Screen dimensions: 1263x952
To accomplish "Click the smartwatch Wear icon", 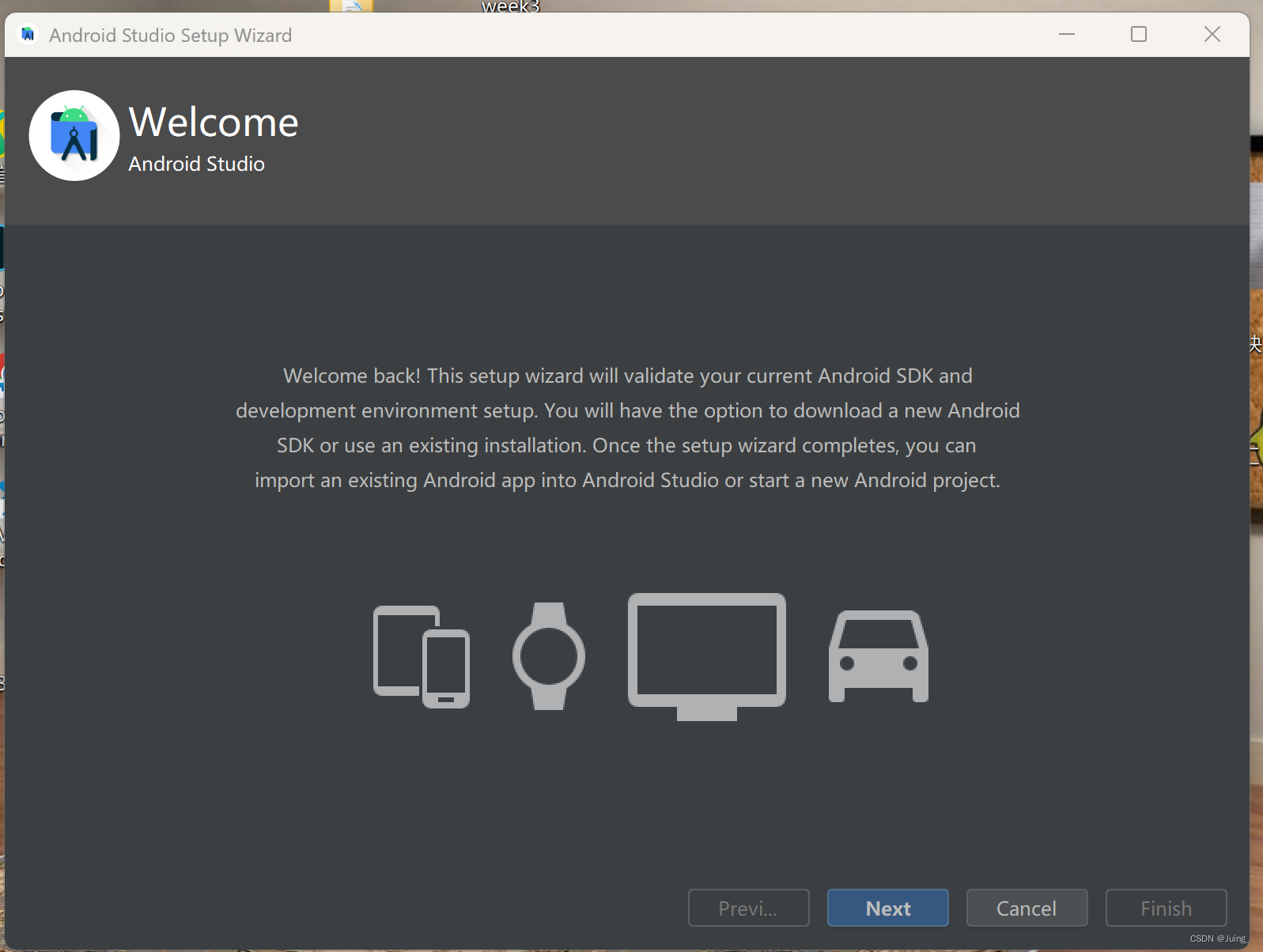I will coord(549,656).
